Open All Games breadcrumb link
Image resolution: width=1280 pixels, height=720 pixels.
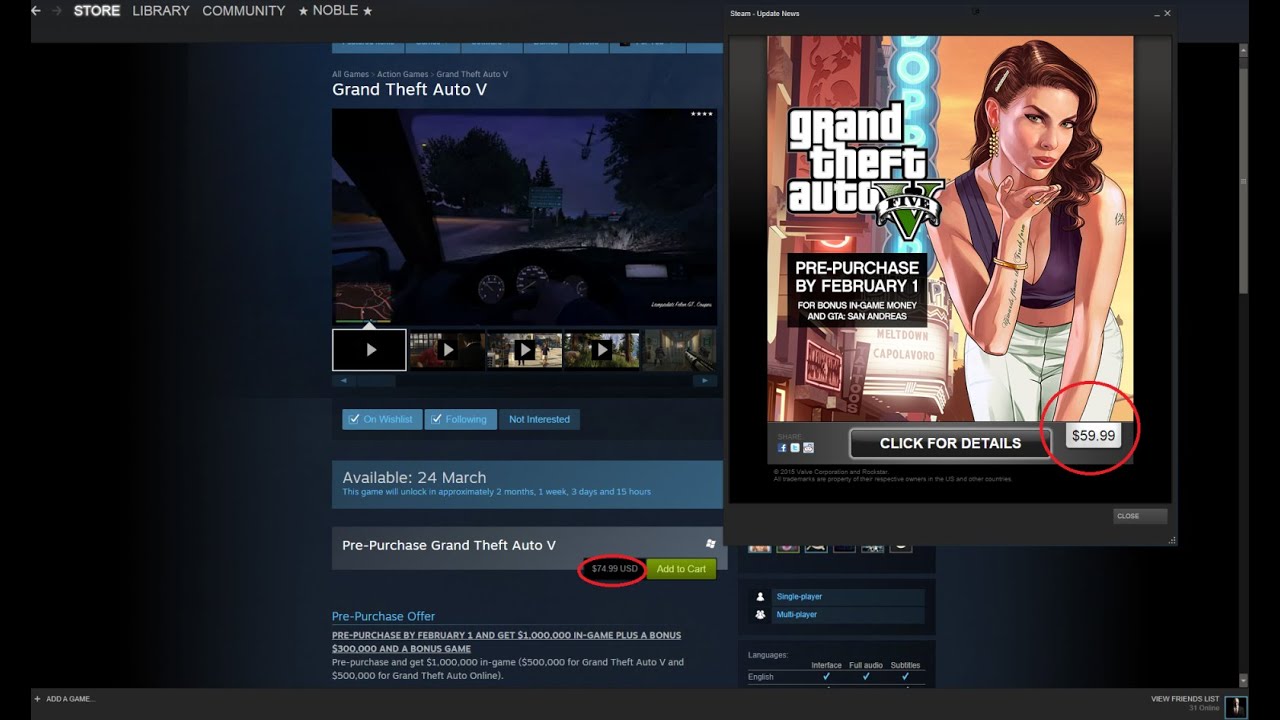(350, 74)
